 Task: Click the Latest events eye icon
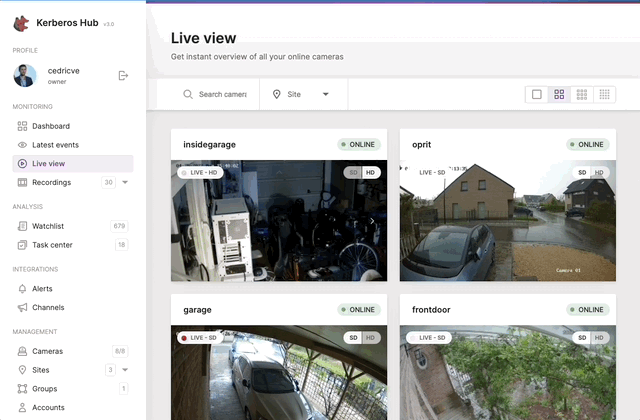(x=22, y=145)
